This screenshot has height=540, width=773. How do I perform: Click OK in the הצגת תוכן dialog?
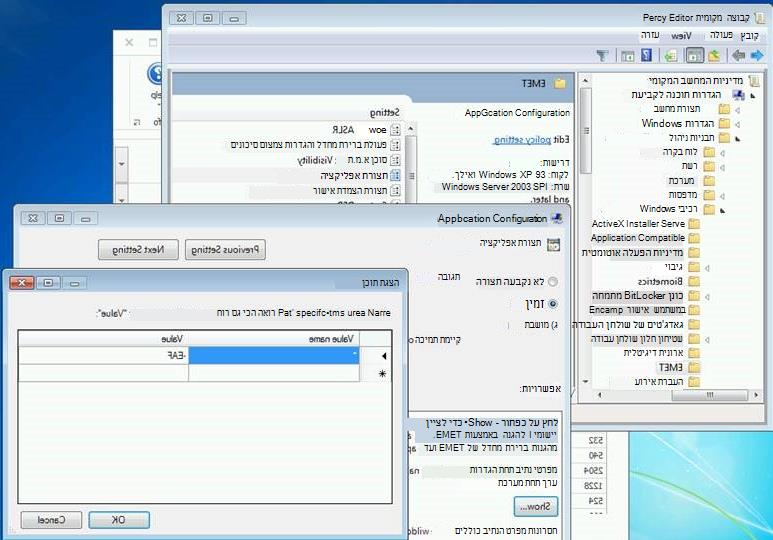pyautogui.click(x=119, y=520)
